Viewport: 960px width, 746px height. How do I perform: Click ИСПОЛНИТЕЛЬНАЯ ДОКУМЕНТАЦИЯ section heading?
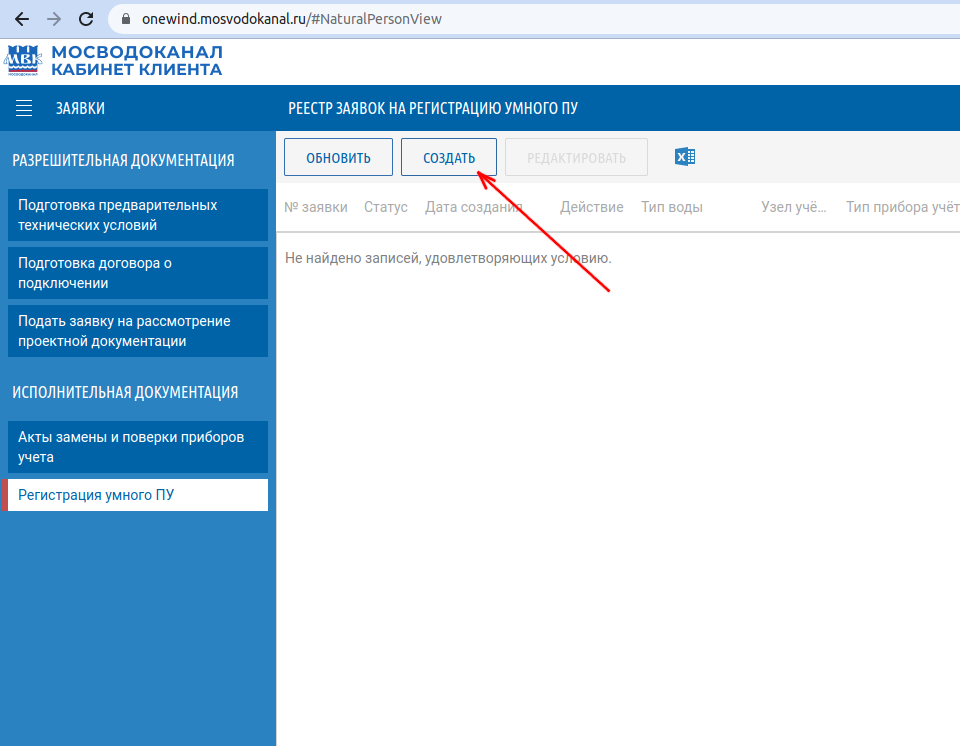point(125,393)
